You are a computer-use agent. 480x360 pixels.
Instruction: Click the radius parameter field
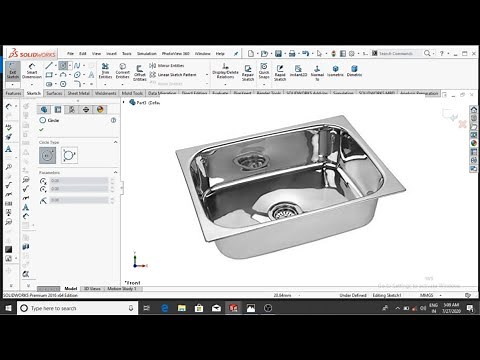click(79, 200)
